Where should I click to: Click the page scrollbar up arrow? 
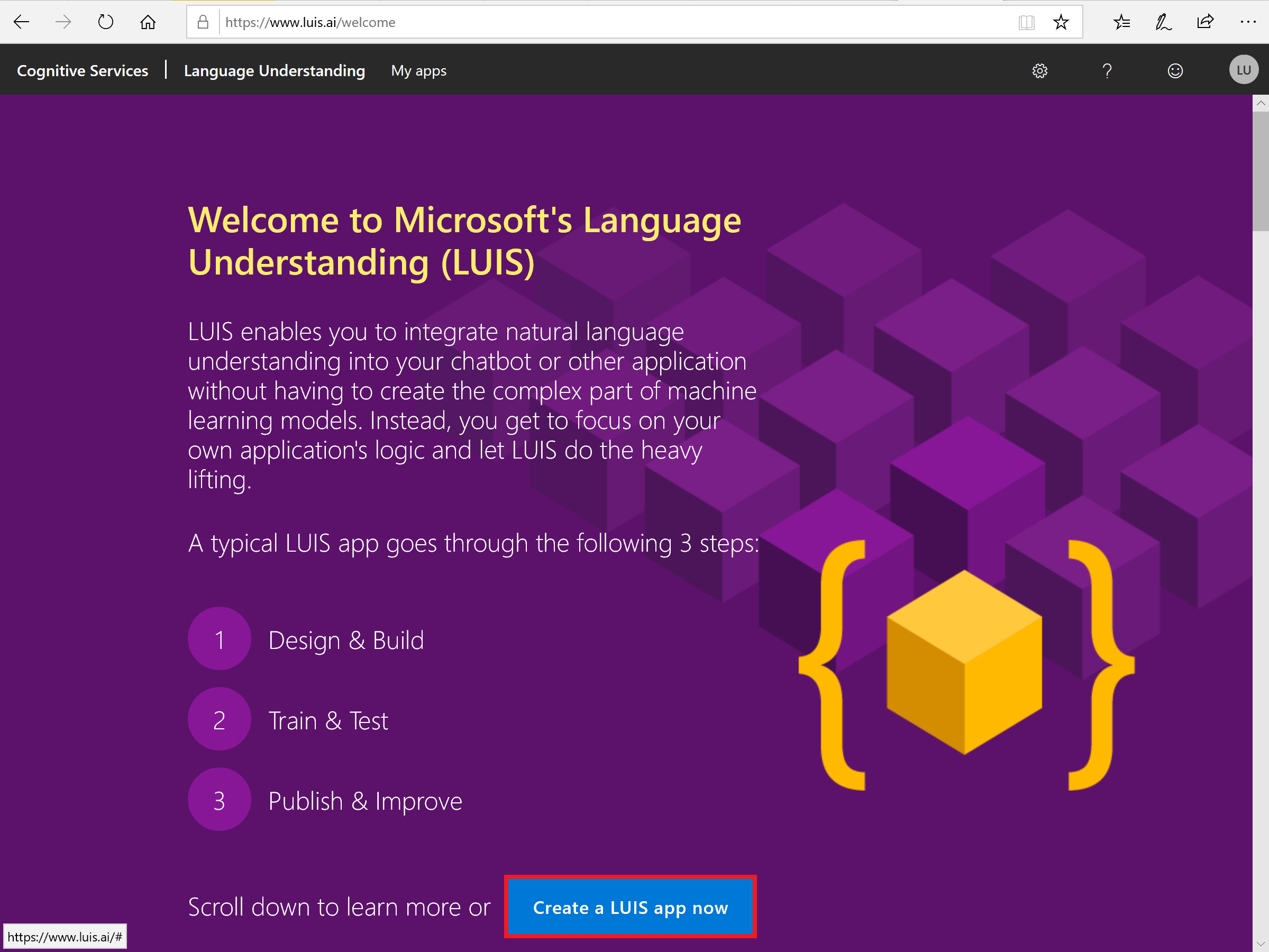[x=1261, y=104]
